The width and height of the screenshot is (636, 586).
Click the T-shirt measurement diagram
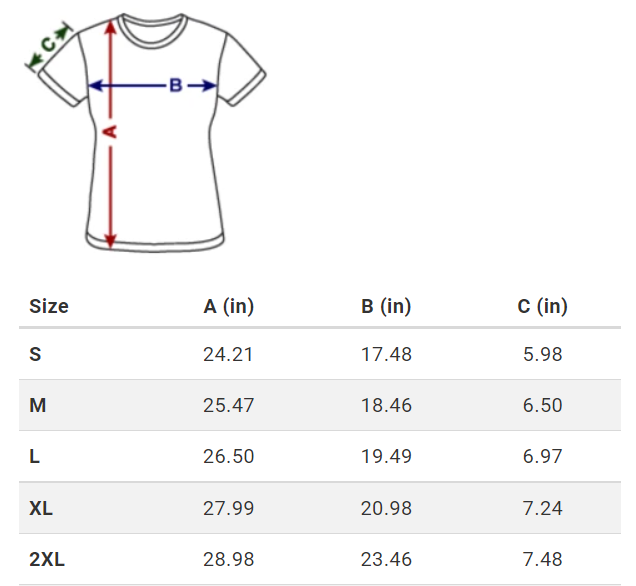point(146,133)
